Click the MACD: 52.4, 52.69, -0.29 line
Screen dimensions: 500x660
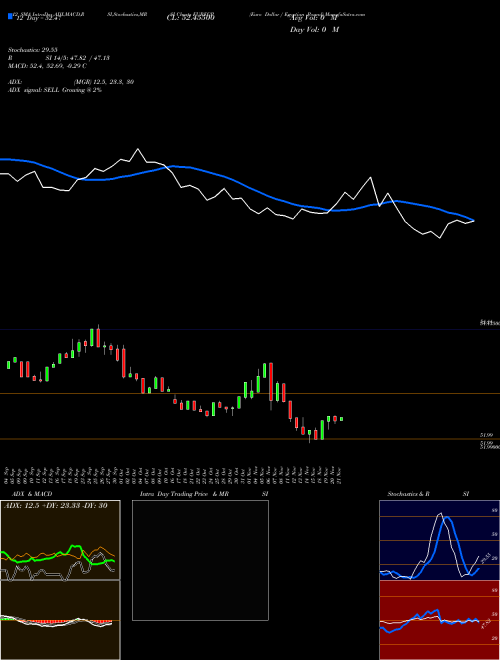[47, 66]
